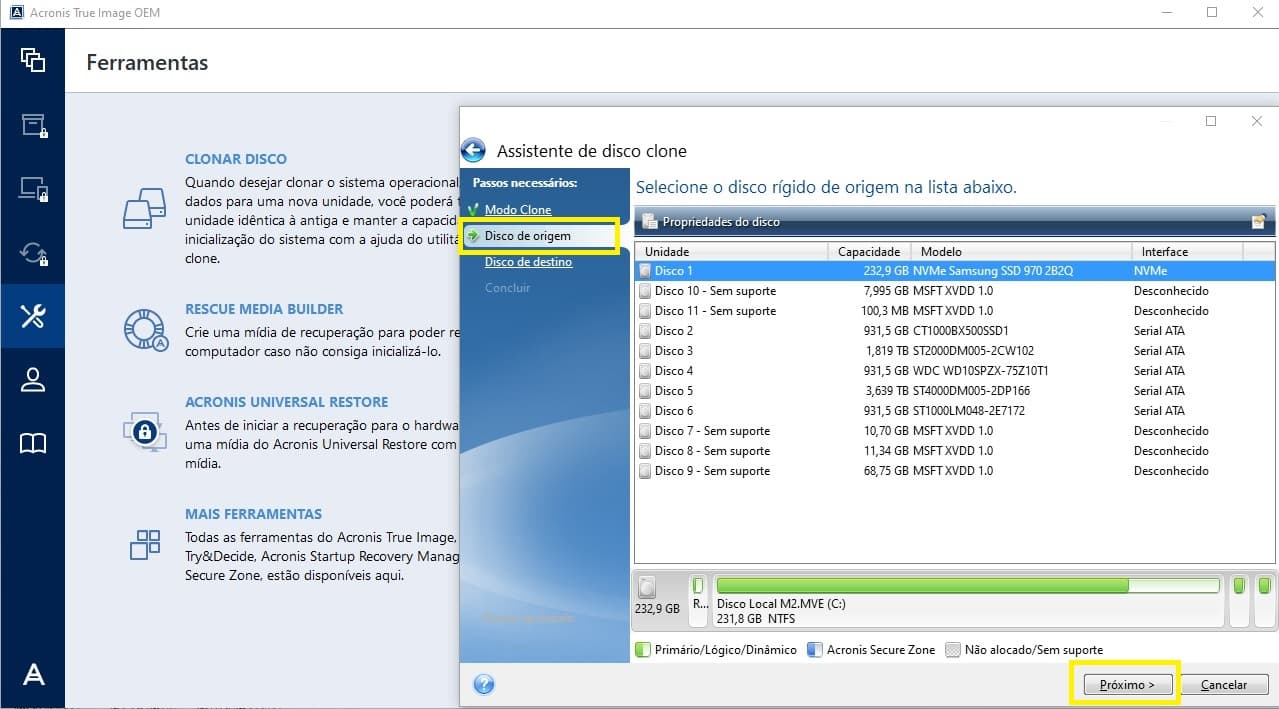Click the column chooser icon in toolbar

click(x=1259, y=222)
